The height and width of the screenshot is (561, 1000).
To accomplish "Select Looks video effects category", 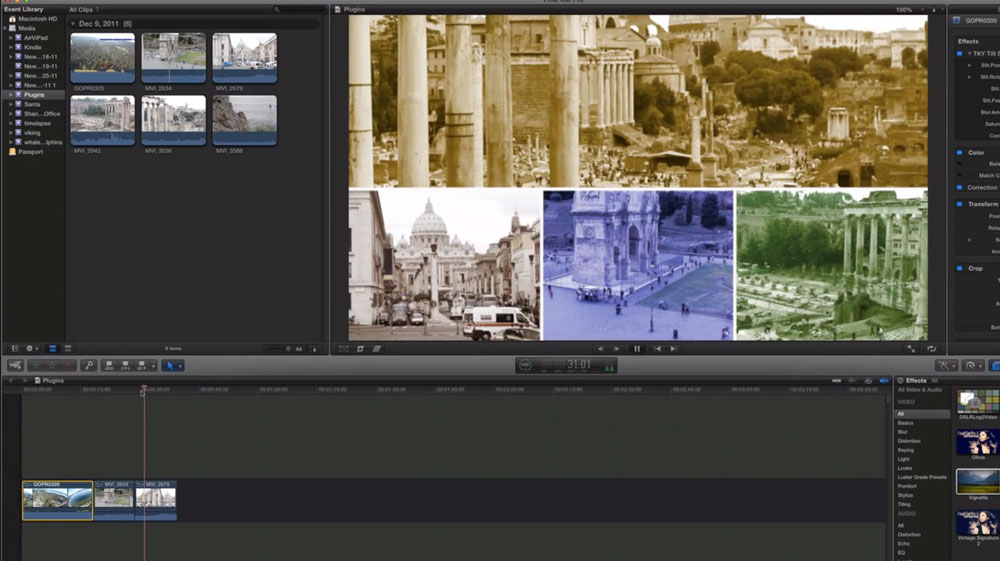I will click(905, 468).
